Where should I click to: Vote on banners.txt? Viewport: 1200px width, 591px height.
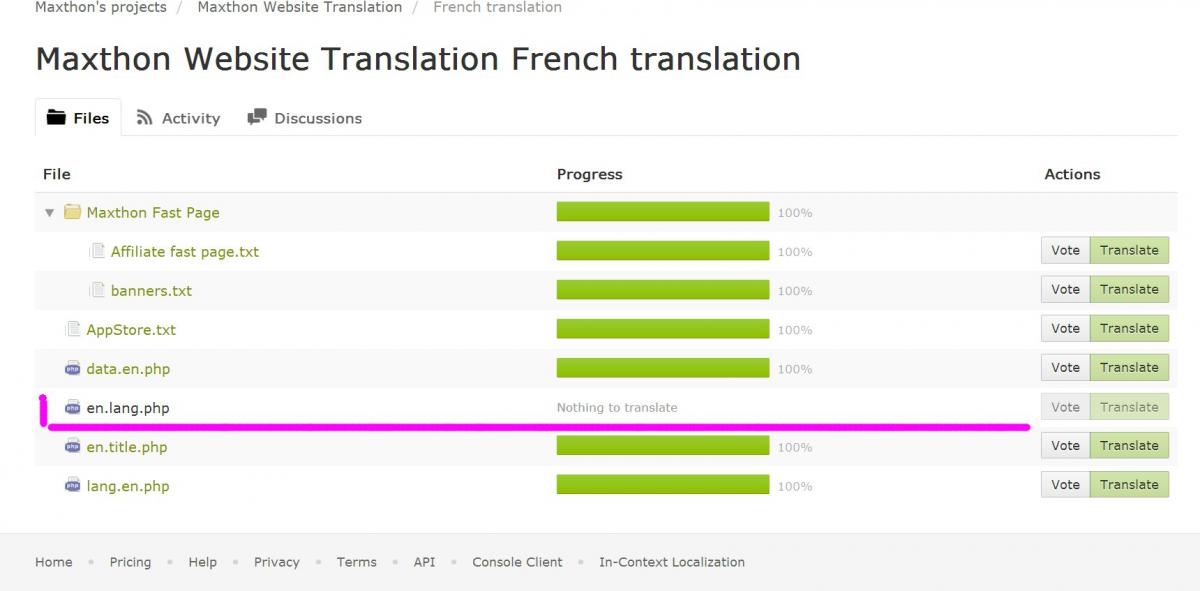1065,289
